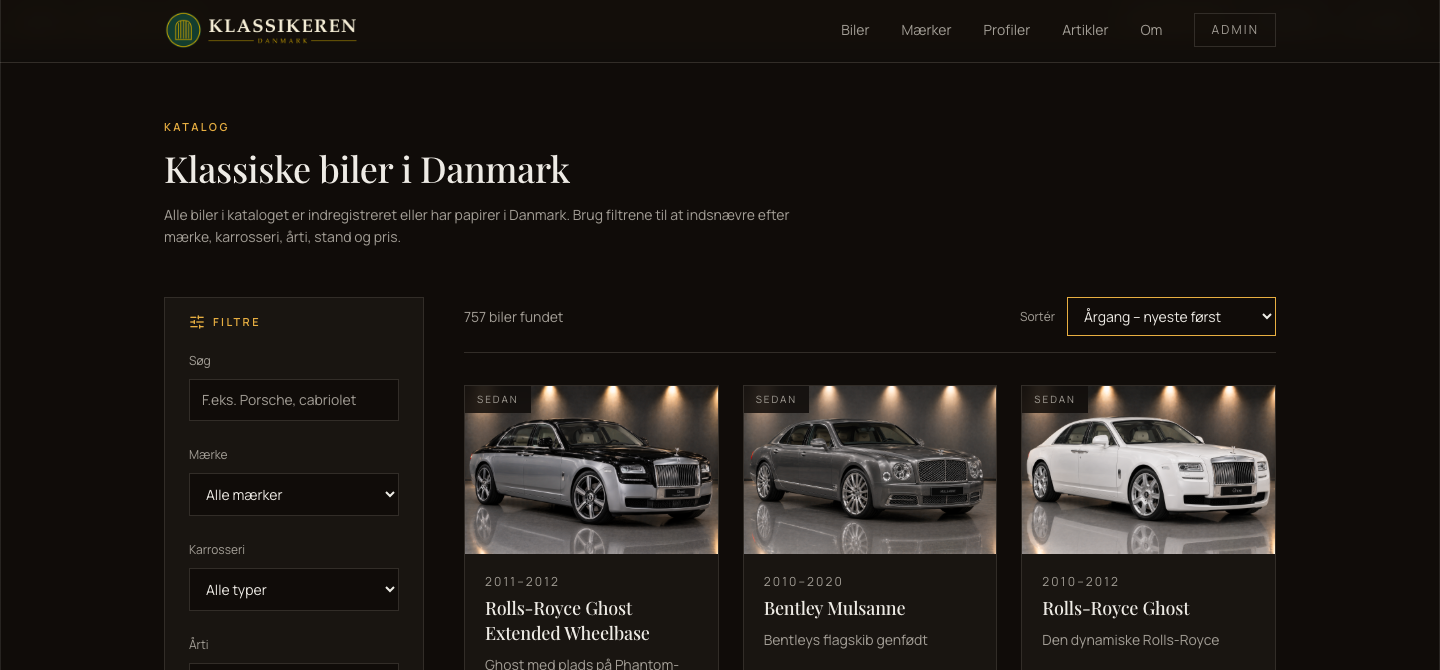This screenshot has width=1440, height=670.
Task: Open the Rolls-Royce Ghost 2010–2012 title link
Action: (x=1116, y=608)
